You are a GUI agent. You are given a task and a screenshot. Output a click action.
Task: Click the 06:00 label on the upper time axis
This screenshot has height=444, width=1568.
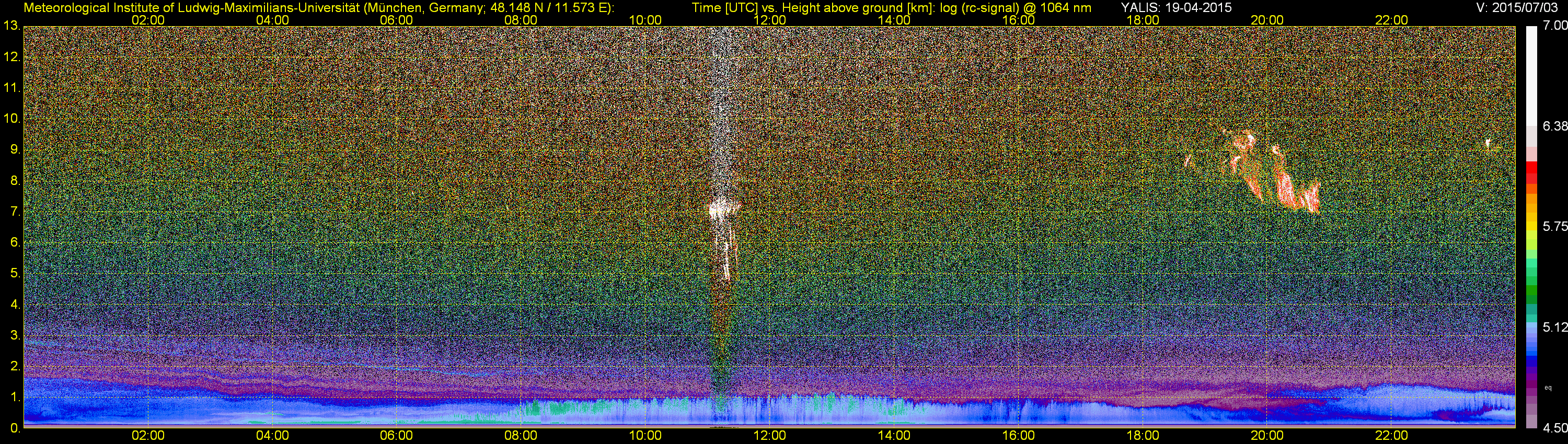coord(396,20)
